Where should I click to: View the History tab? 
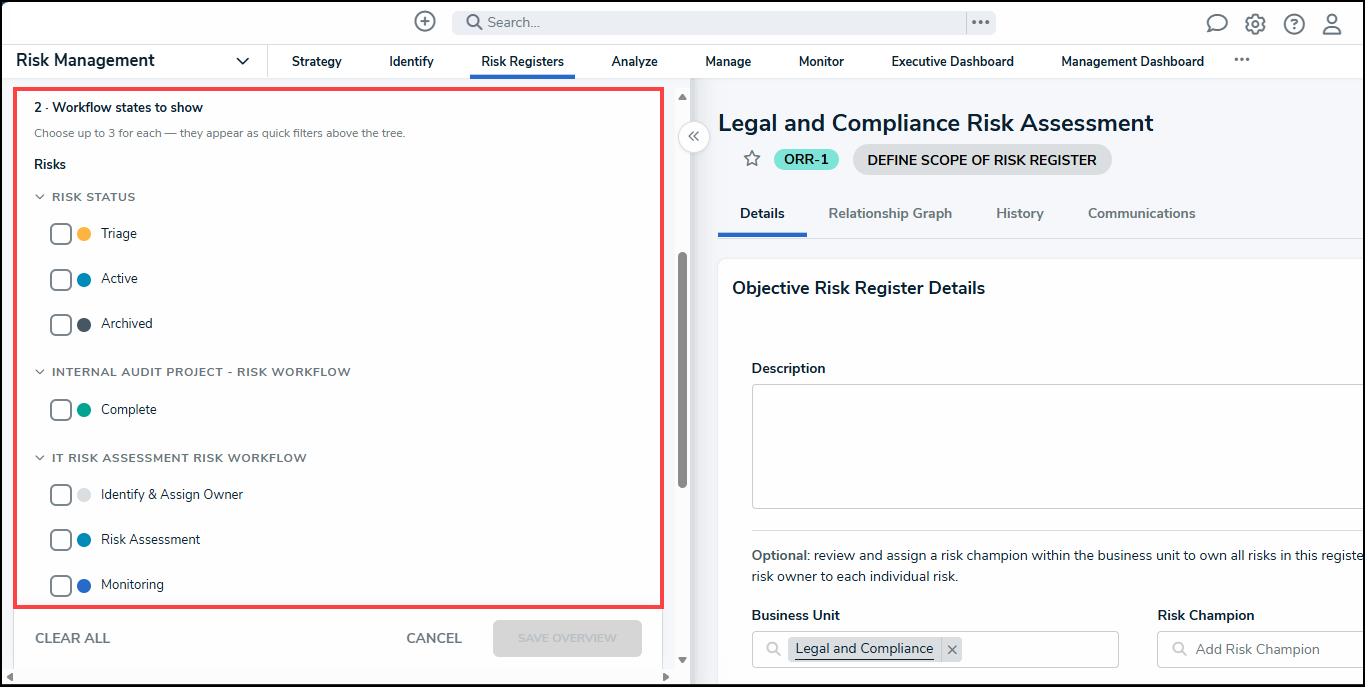(x=1020, y=213)
